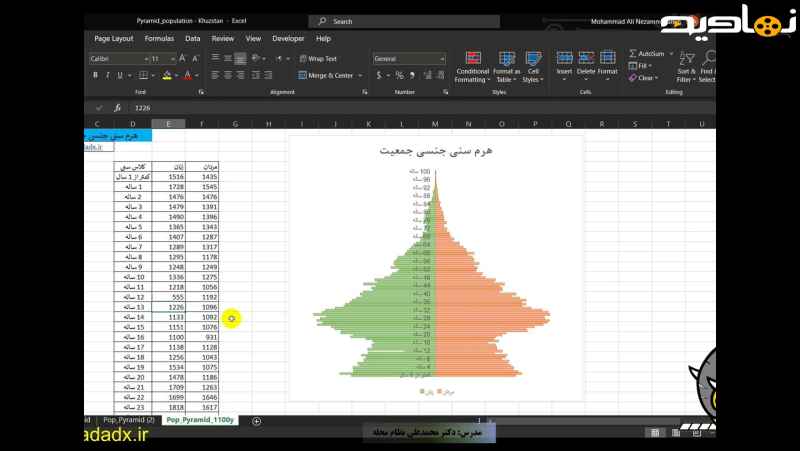Viewport: 800px width, 451px height.
Task: Switch to Pop_Pyramid (2) sheet tab
Action: pyautogui.click(x=129, y=421)
